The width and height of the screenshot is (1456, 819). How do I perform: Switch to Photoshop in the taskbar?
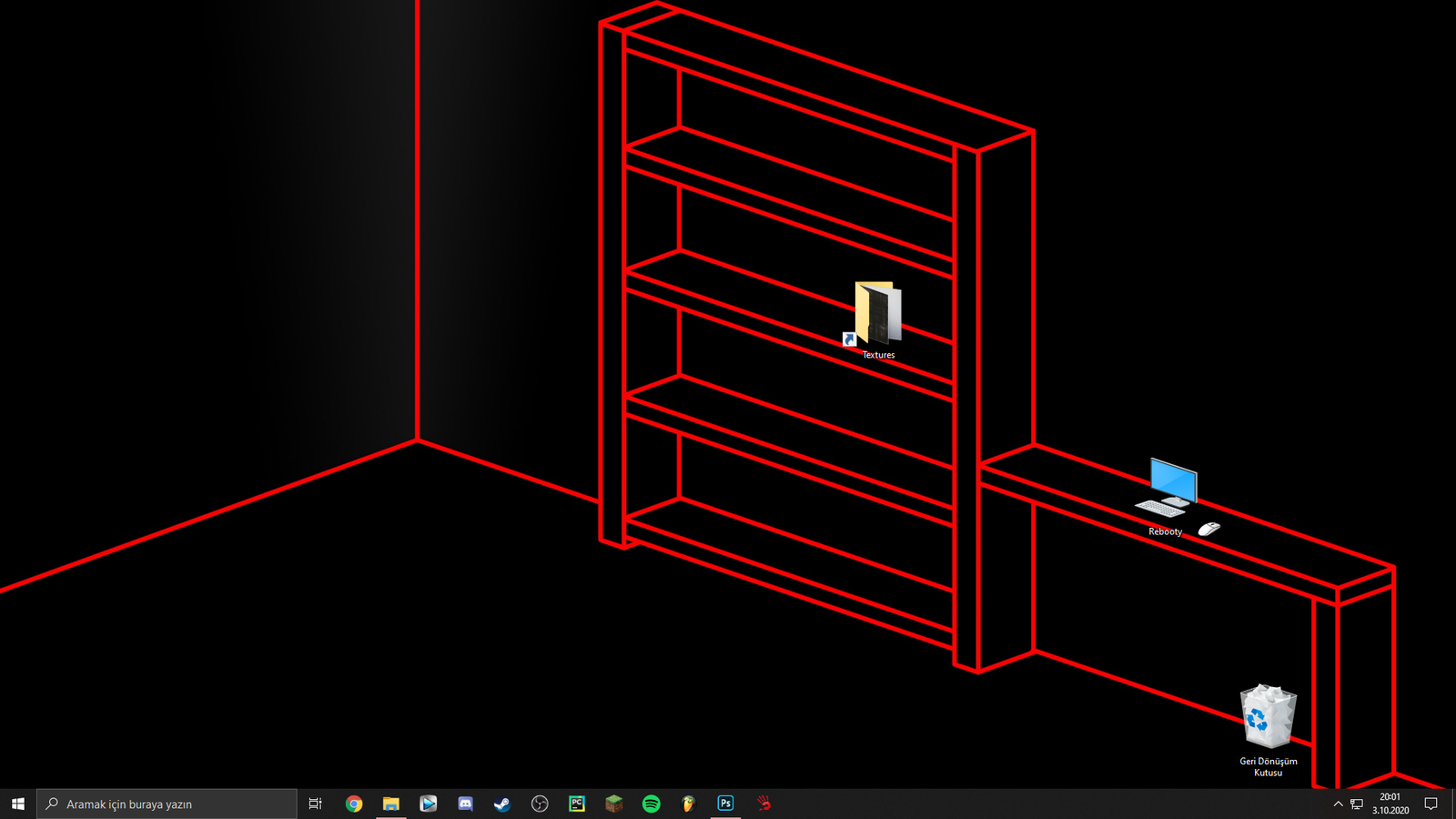(x=725, y=804)
